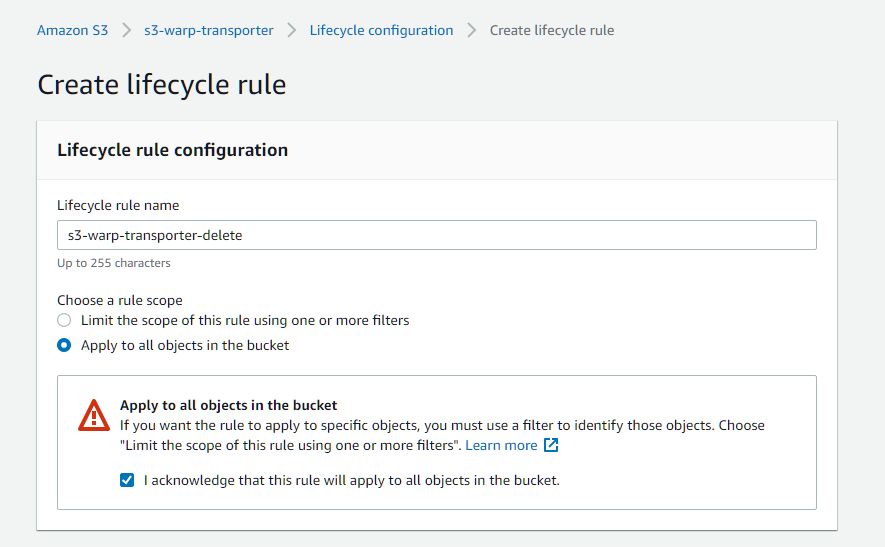
Task: Choose the Apply to all objects radio button
Action: 64,345
